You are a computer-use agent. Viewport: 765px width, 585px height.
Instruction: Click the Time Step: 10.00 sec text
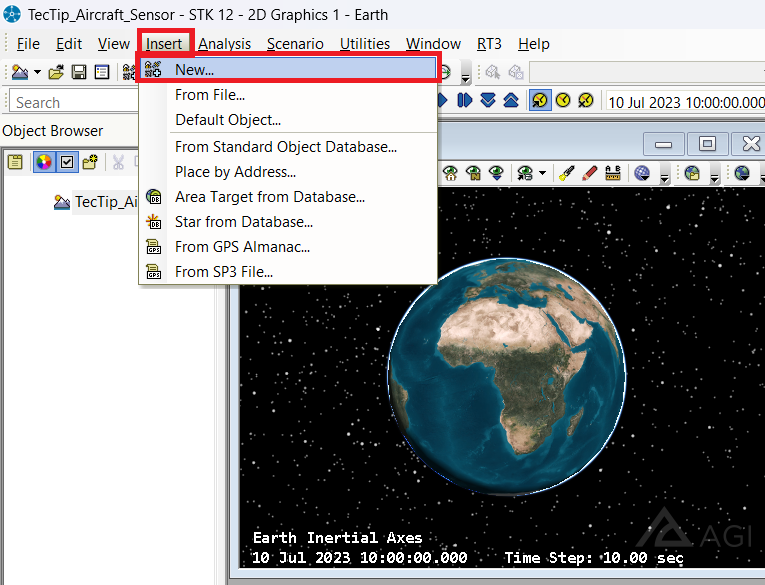[594, 558]
